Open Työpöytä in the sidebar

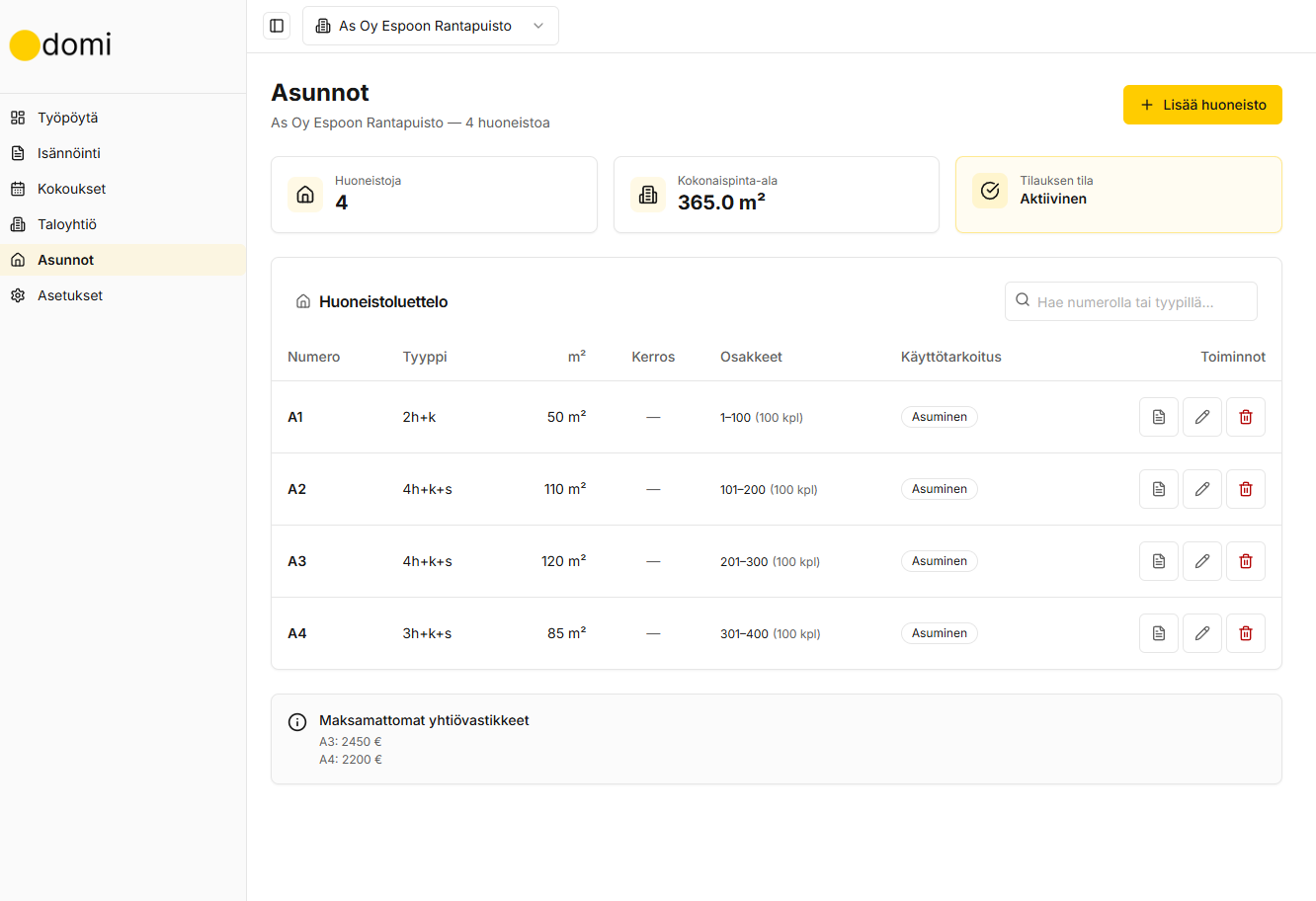coord(123,118)
